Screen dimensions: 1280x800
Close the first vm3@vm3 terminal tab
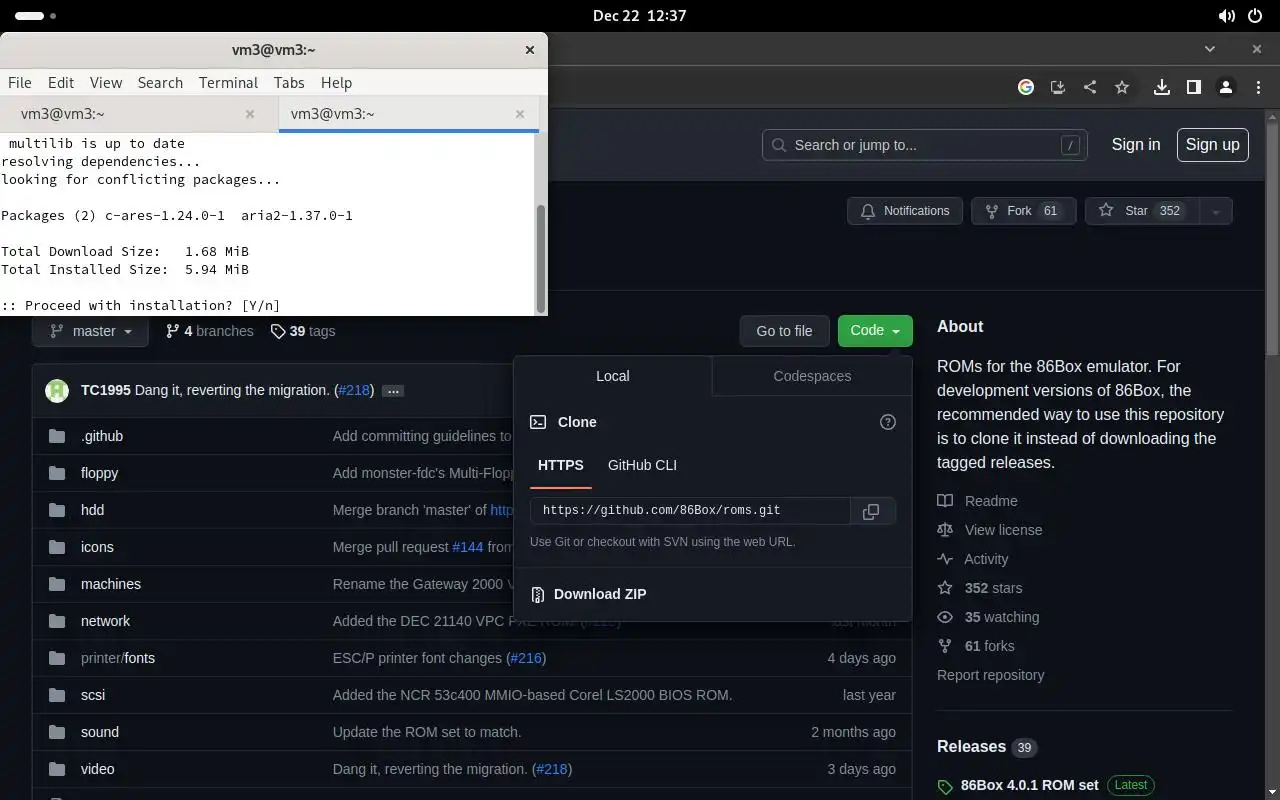click(250, 114)
